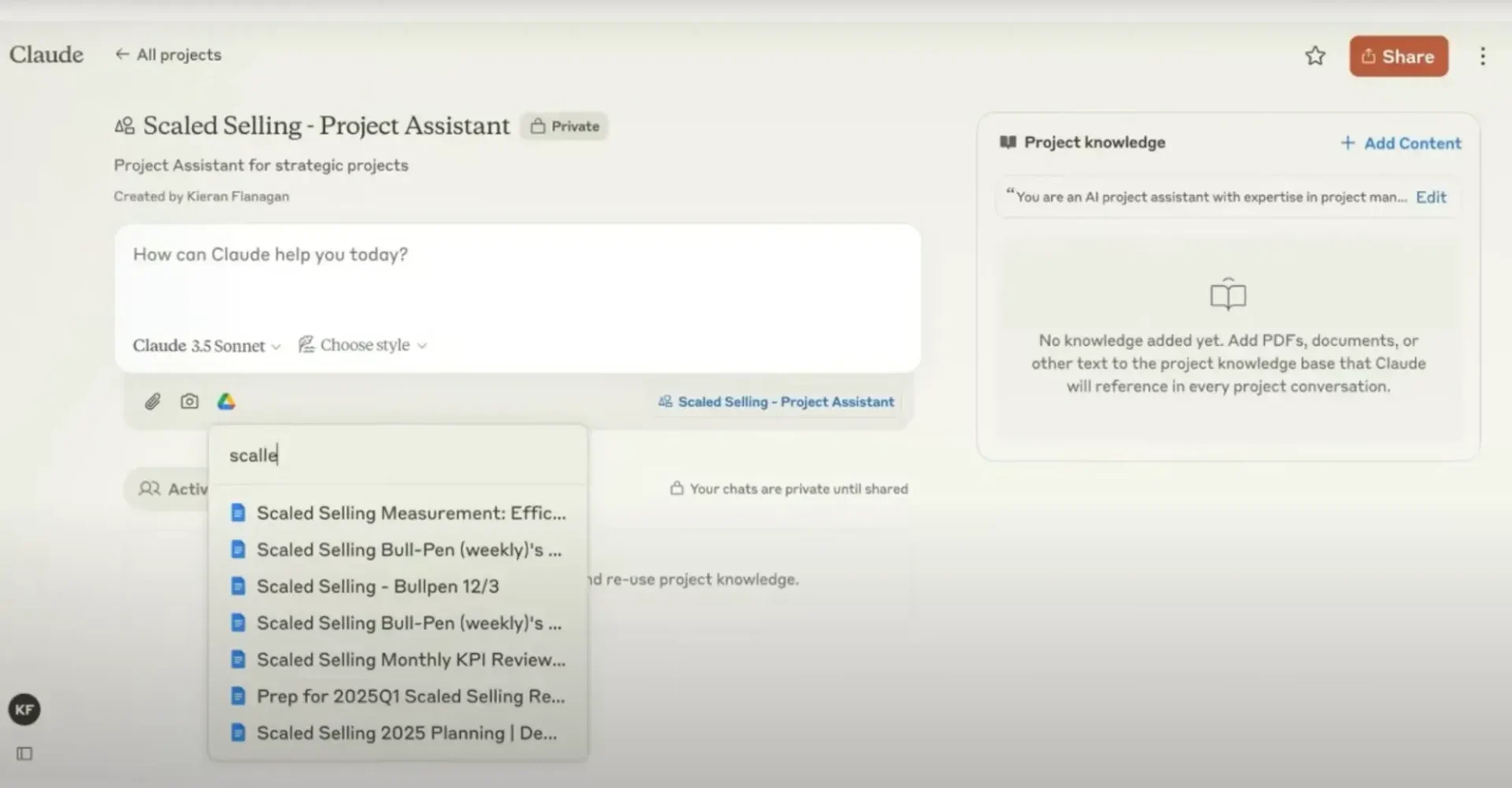Click the Claude logo
The width and height of the screenshot is (1512, 788).
(46, 54)
